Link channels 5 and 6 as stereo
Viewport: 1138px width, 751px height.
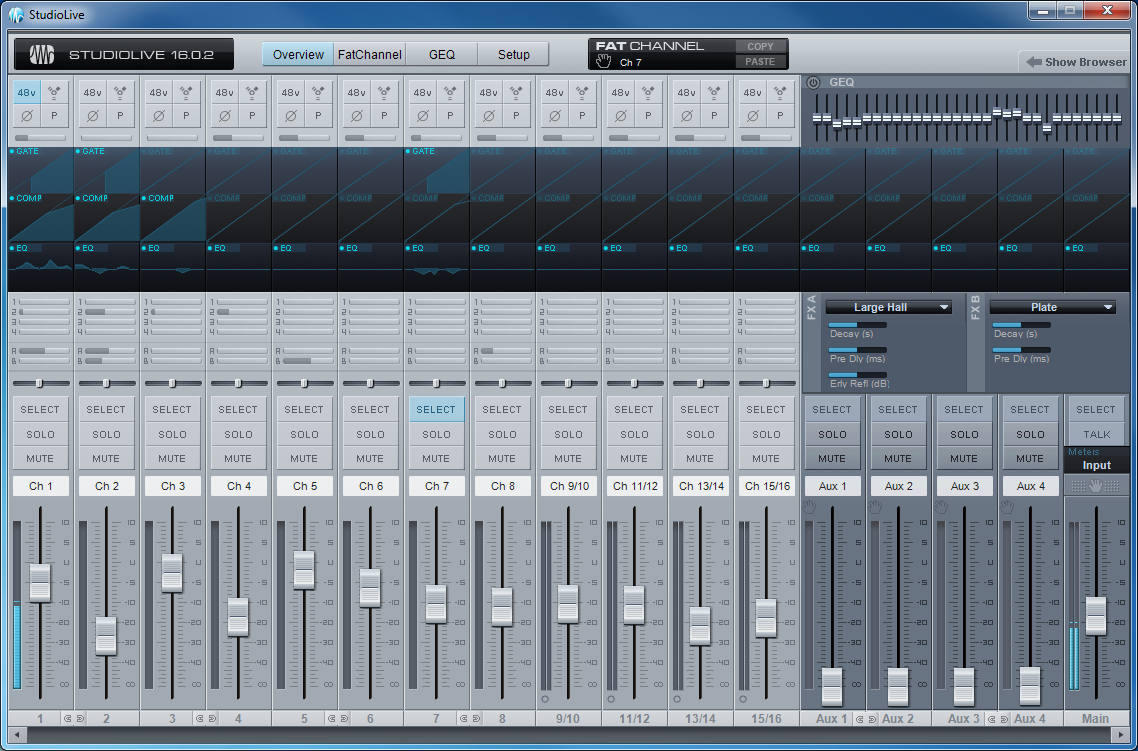tap(338, 718)
